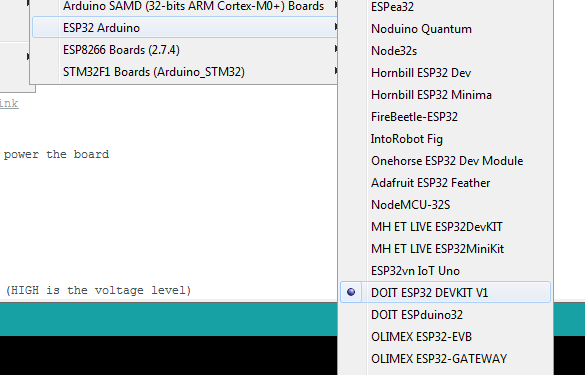Choose the Node32s board
The image size is (585, 375).
coord(445,51)
